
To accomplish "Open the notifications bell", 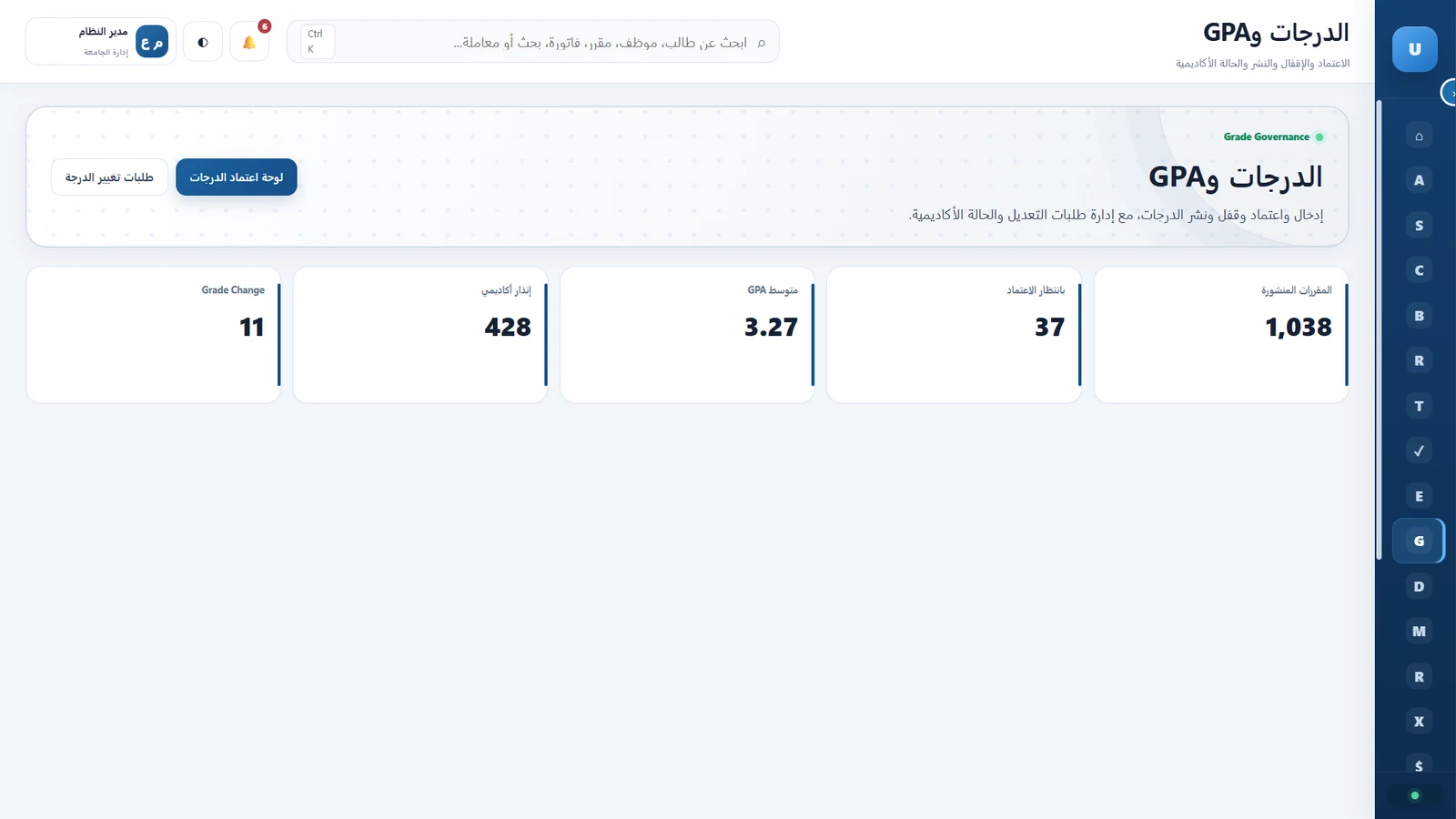I will [x=249, y=42].
